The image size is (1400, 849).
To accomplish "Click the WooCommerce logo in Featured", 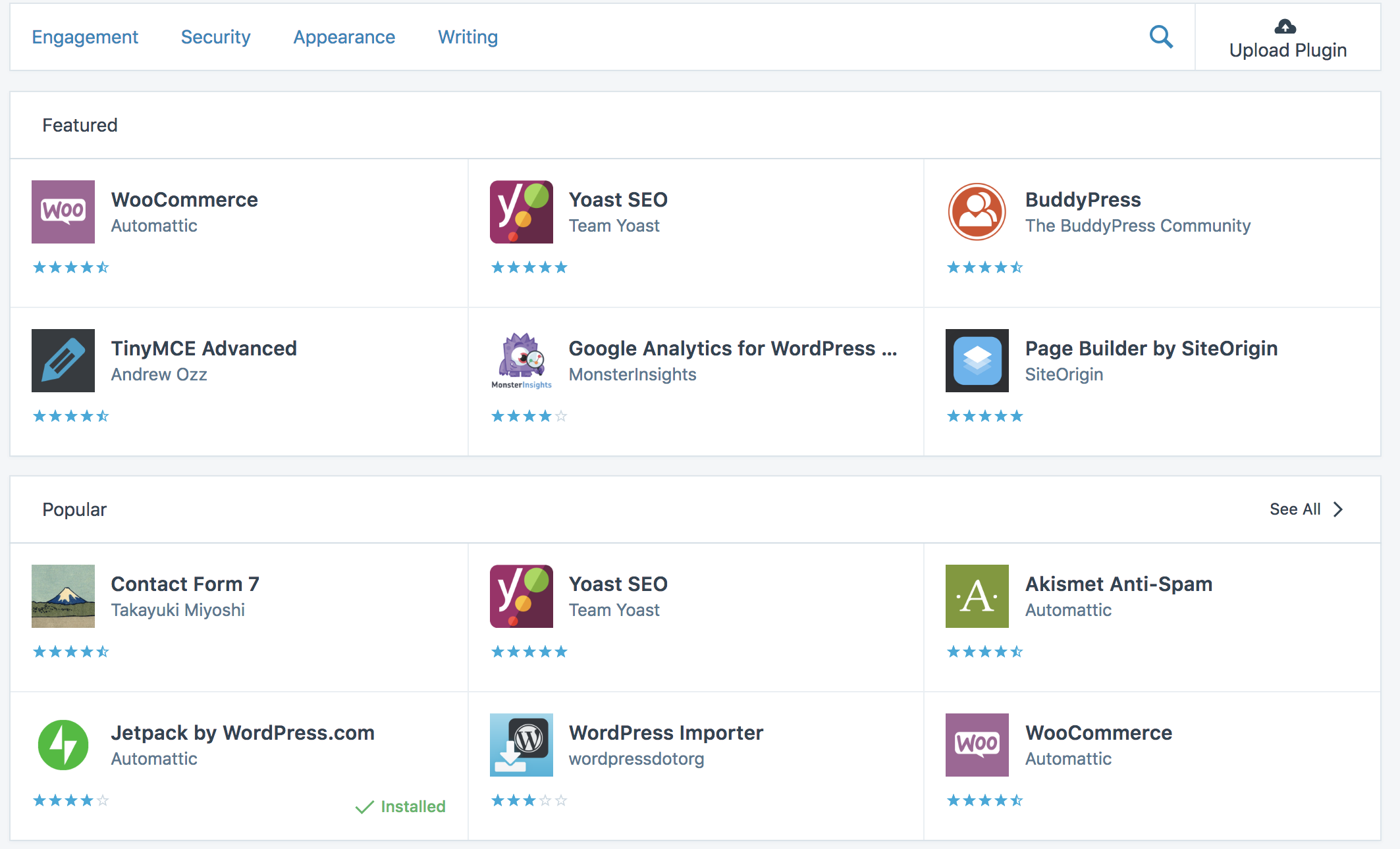I will [x=63, y=212].
